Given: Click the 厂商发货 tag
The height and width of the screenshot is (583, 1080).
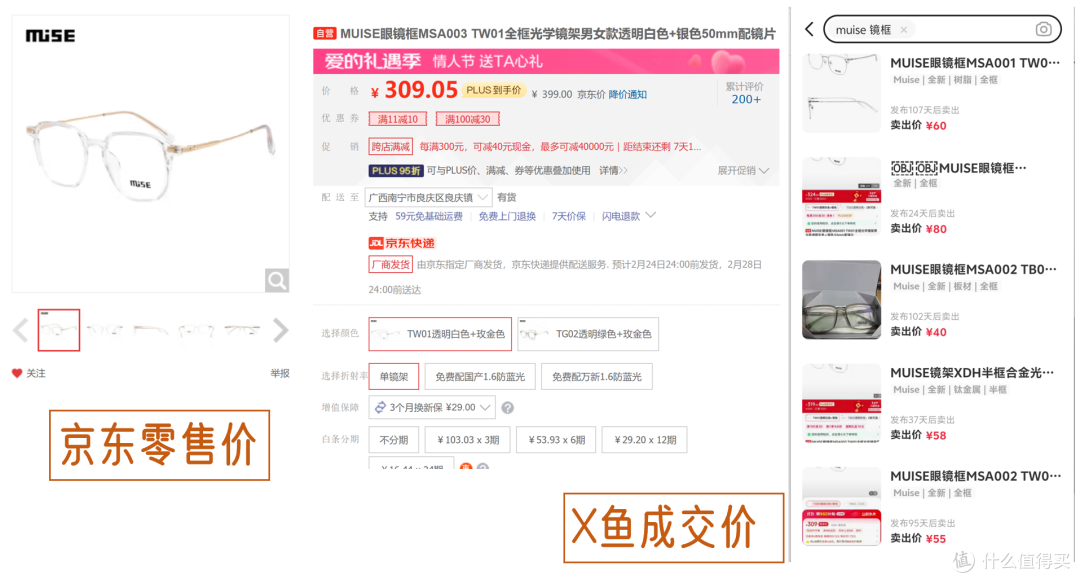Looking at the screenshot, I should (391, 265).
